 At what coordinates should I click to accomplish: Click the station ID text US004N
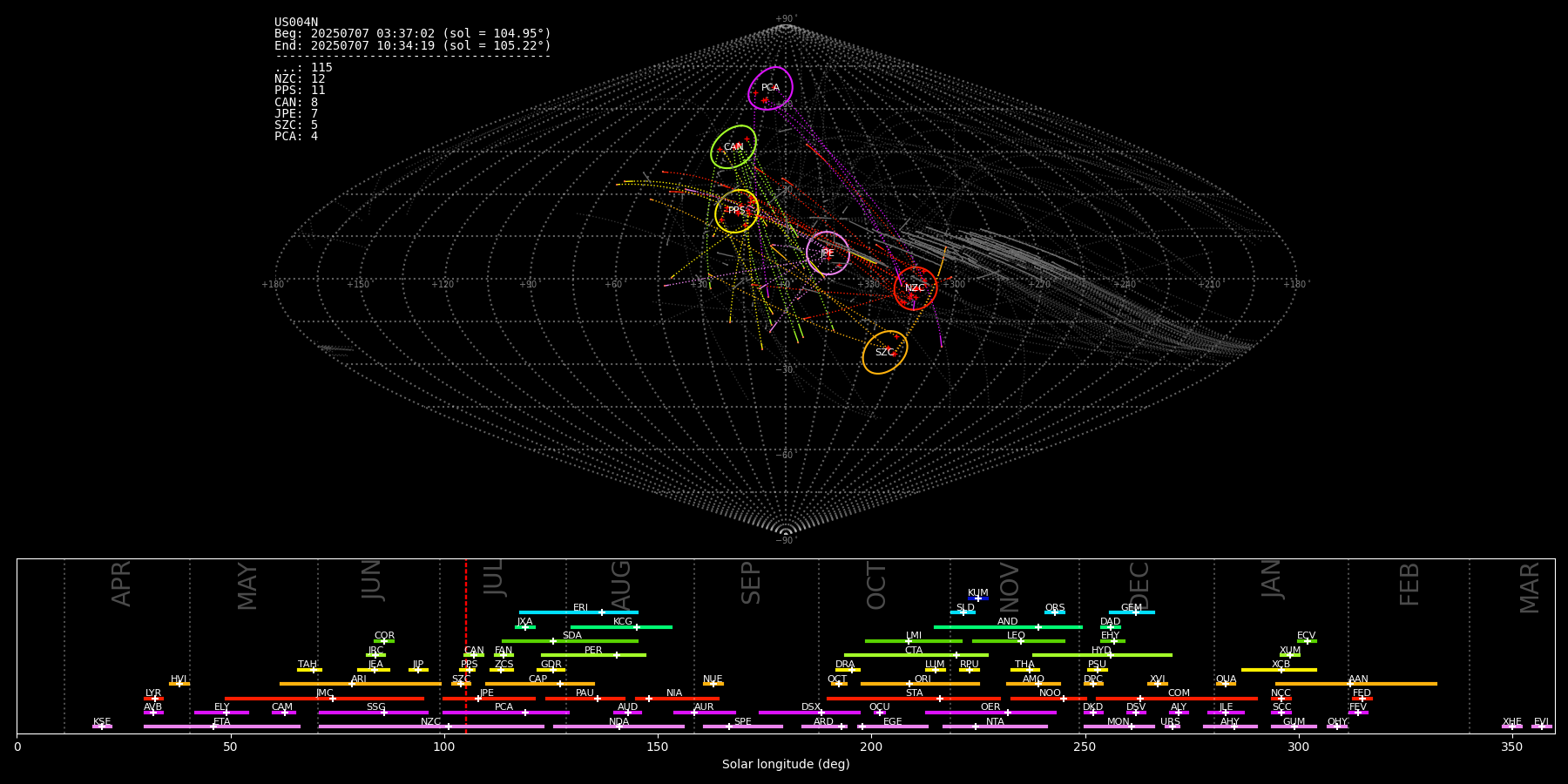point(296,22)
